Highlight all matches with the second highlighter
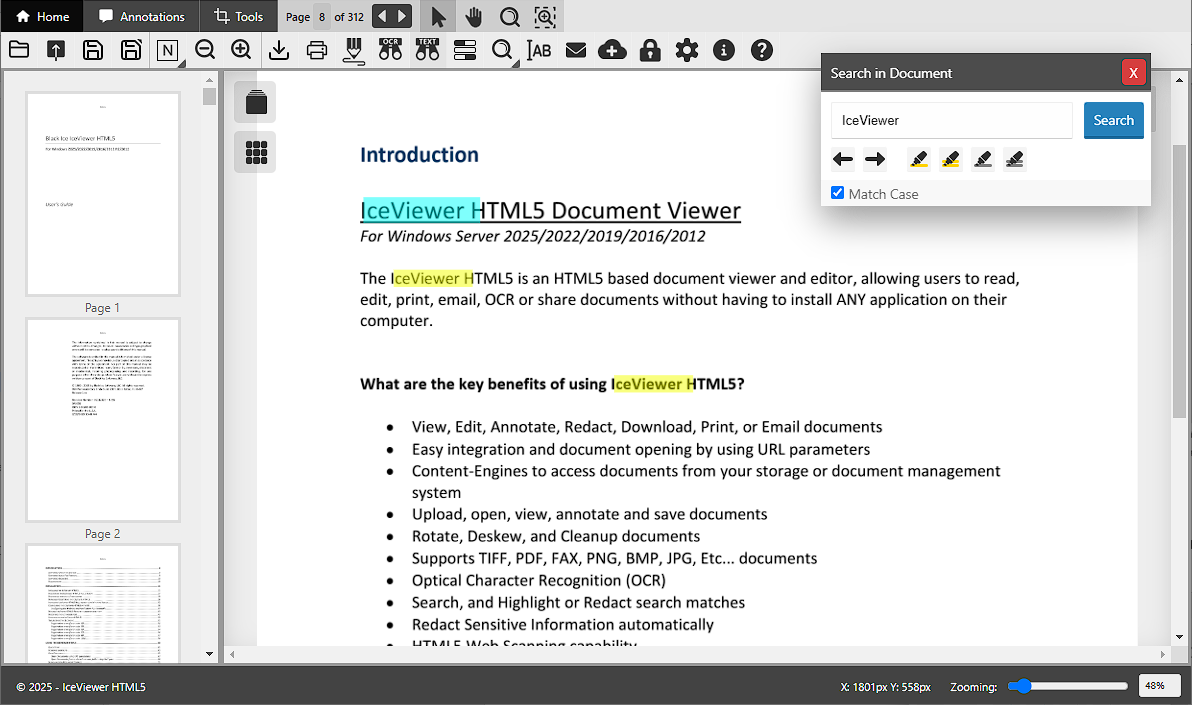The image size is (1192, 705). click(950, 159)
